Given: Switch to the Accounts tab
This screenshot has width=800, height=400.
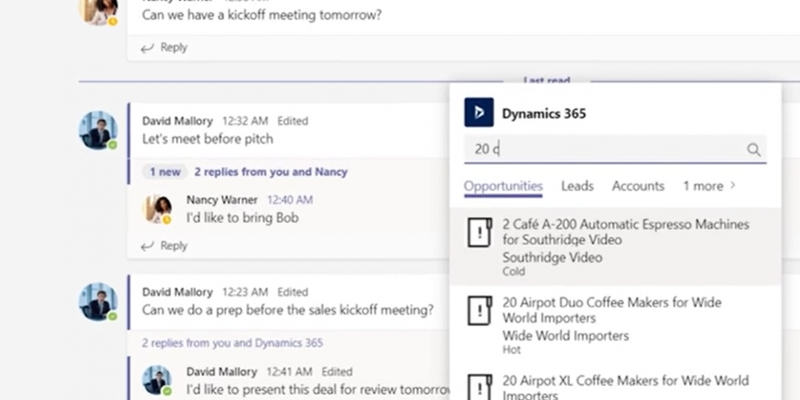Looking at the screenshot, I should pyautogui.click(x=638, y=186).
